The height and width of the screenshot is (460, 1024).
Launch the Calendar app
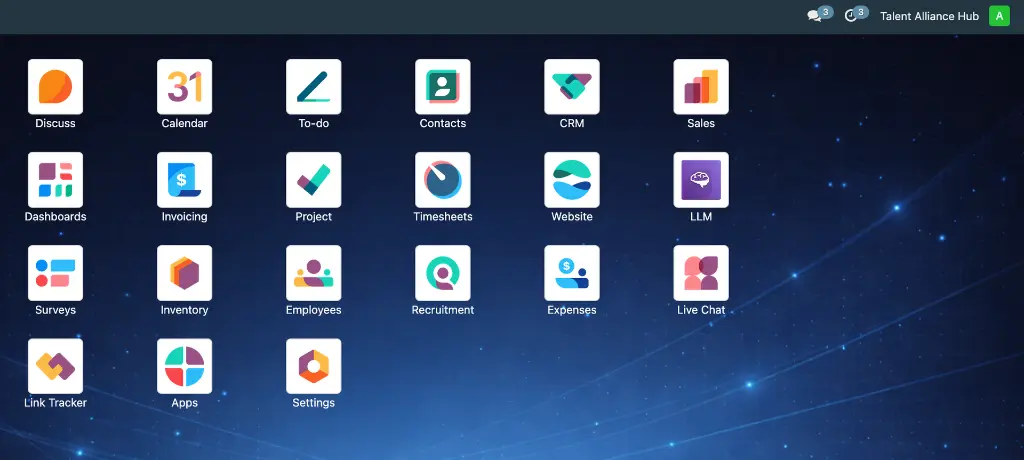[184, 87]
